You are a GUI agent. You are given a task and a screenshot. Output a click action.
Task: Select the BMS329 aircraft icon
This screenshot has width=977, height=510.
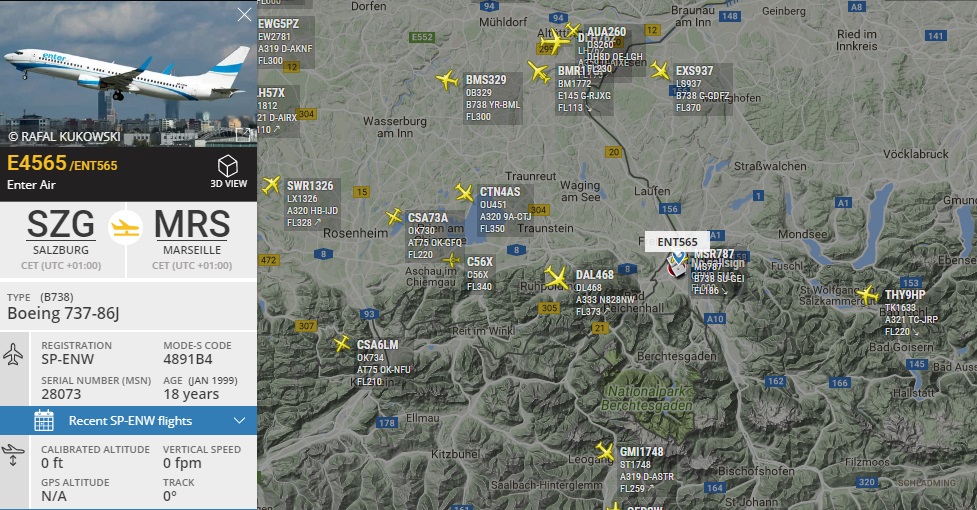click(x=447, y=80)
